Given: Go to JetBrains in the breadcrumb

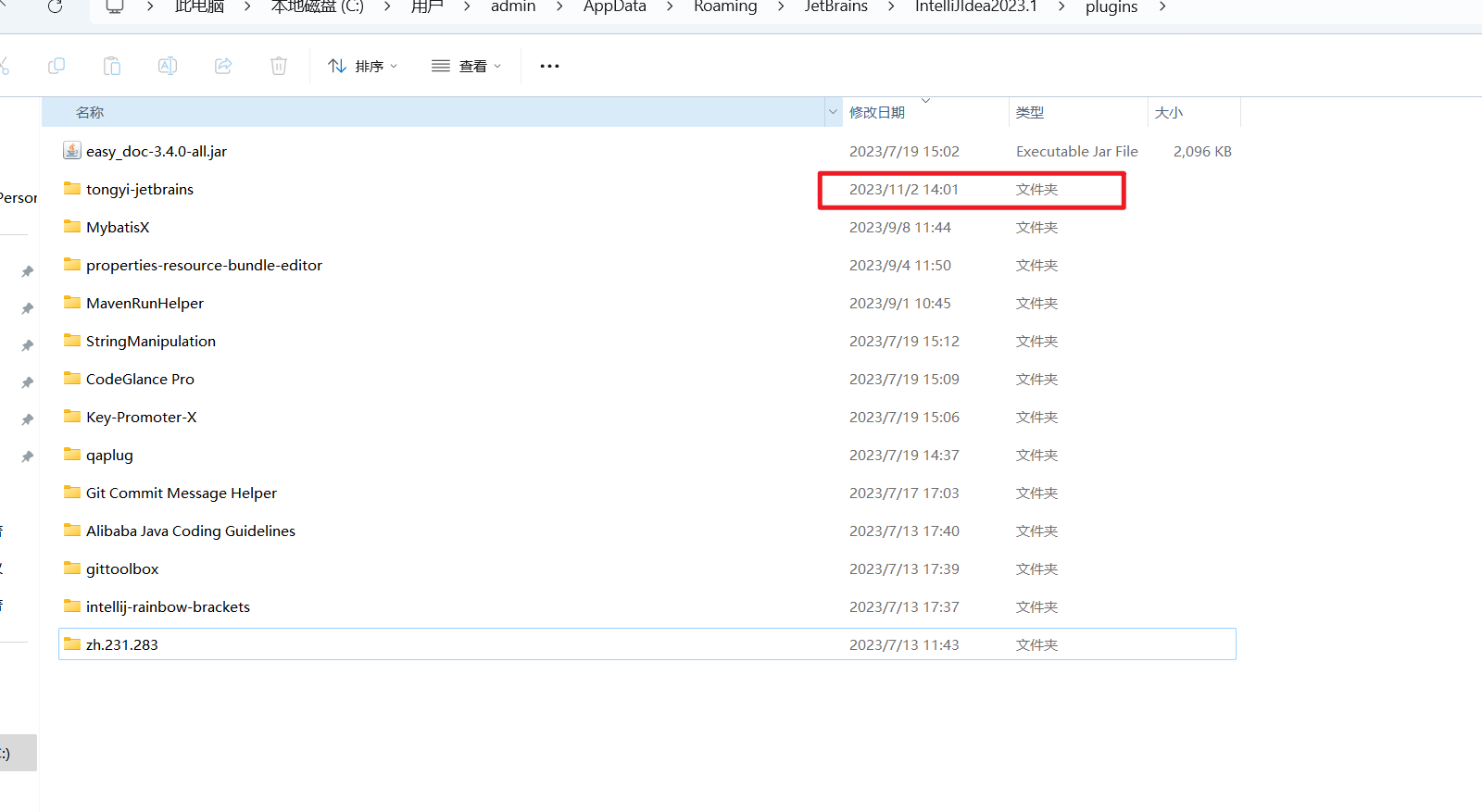Looking at the screenshot, I should click(x=836, y=6).
